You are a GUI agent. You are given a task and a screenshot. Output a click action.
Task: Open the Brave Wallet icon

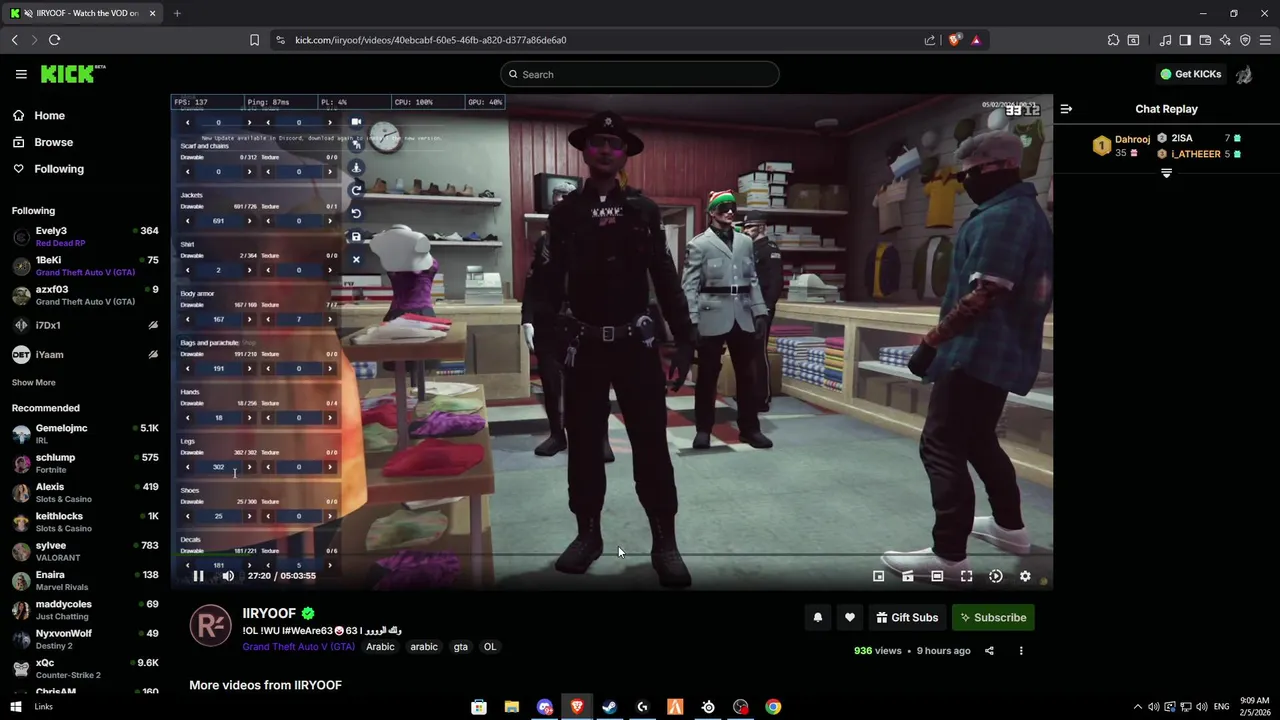click(1205, 40)
